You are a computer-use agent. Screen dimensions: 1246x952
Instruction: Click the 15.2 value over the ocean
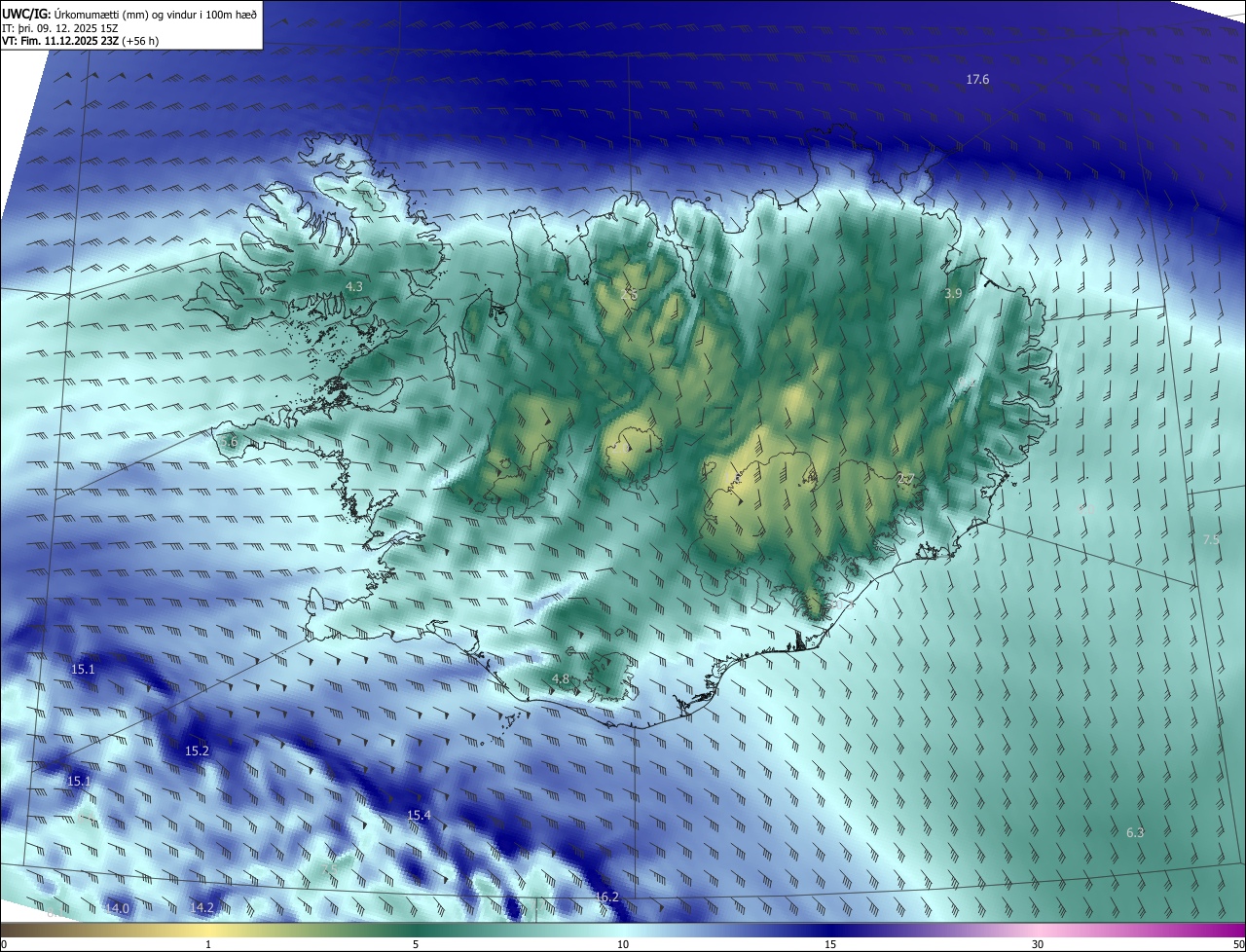tap(197, 751)
